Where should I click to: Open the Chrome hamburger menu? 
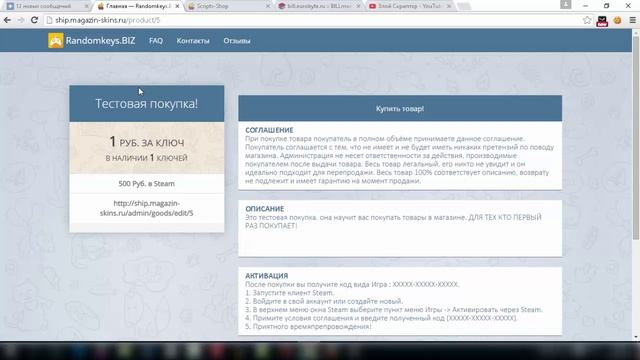coord(632,20)
